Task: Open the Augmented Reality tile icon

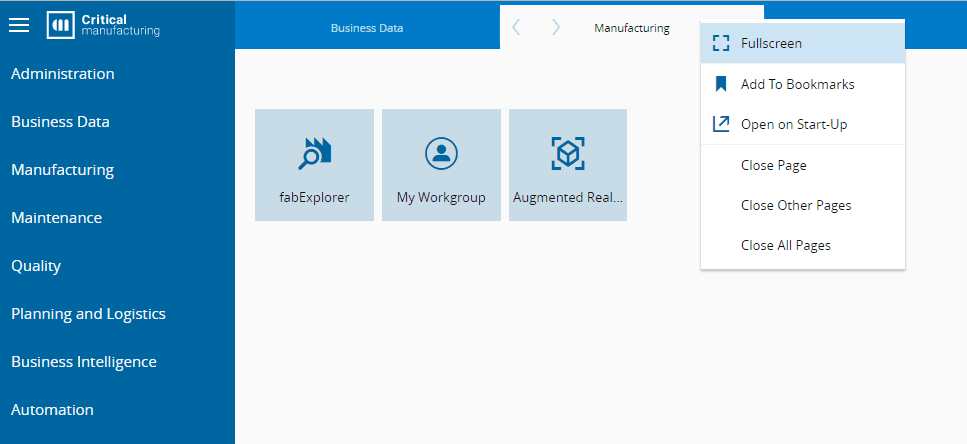Action: click(568, 153)
